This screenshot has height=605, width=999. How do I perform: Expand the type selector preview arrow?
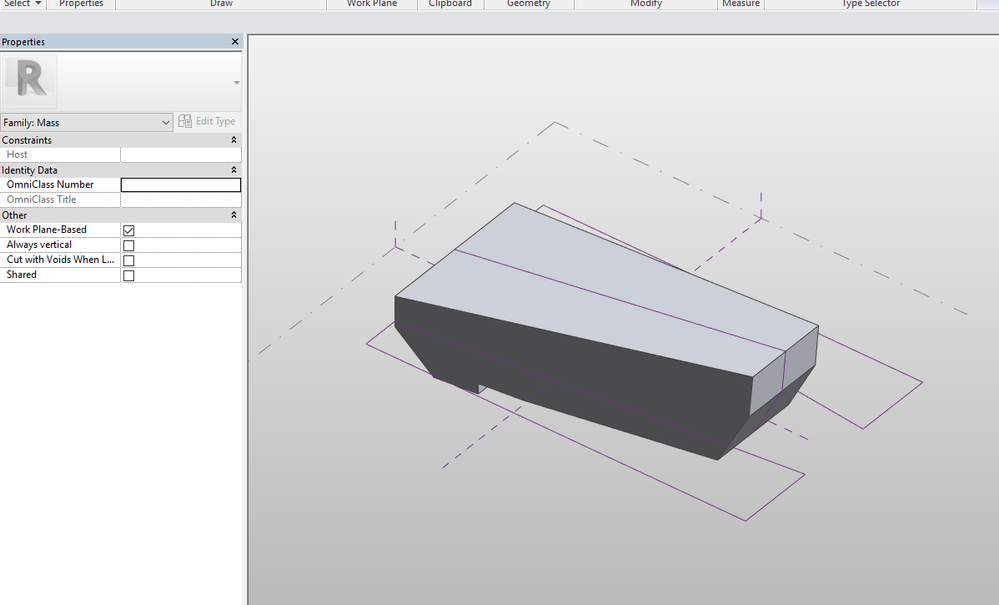click(237, 82)
